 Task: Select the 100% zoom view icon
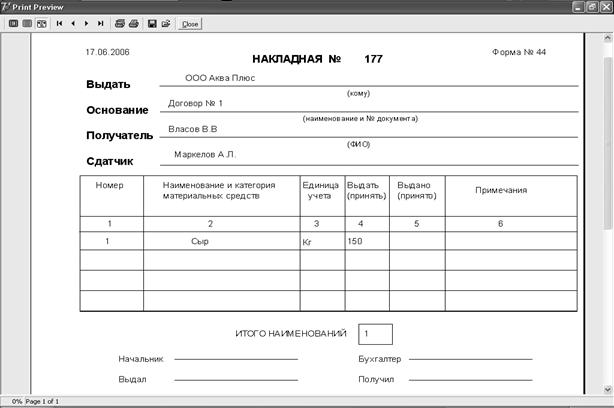tap(27, 24)
